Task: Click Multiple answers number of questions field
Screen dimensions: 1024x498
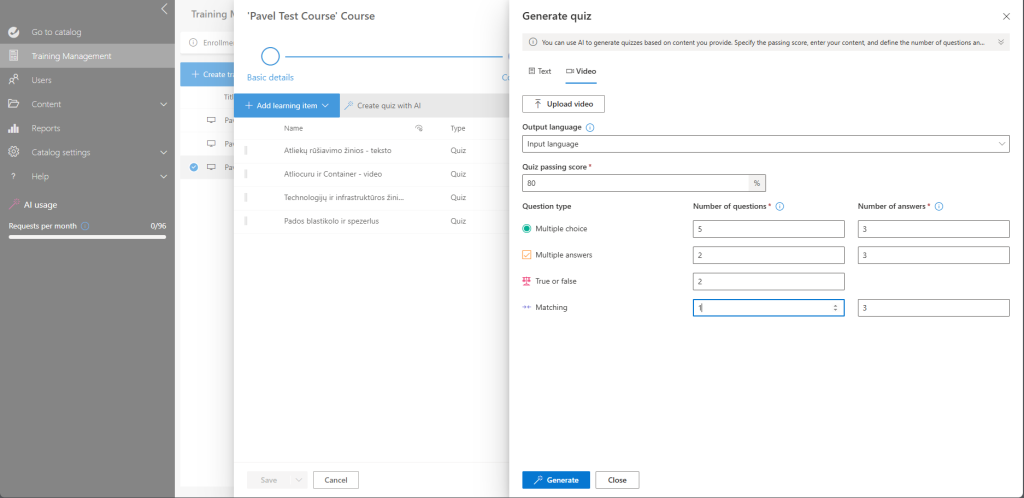Action: click(769, 255)
